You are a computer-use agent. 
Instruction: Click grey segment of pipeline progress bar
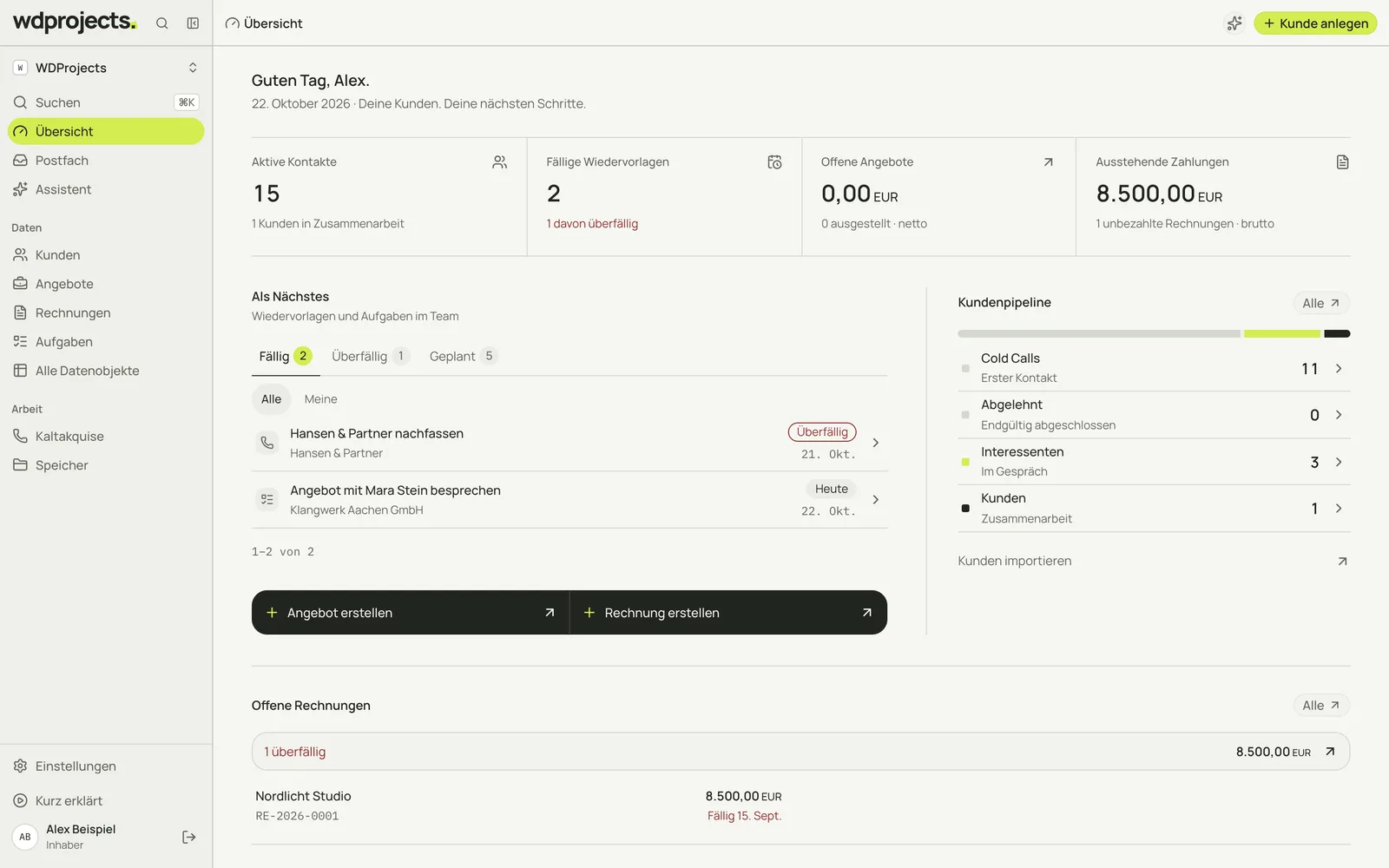coord(1098,333)
